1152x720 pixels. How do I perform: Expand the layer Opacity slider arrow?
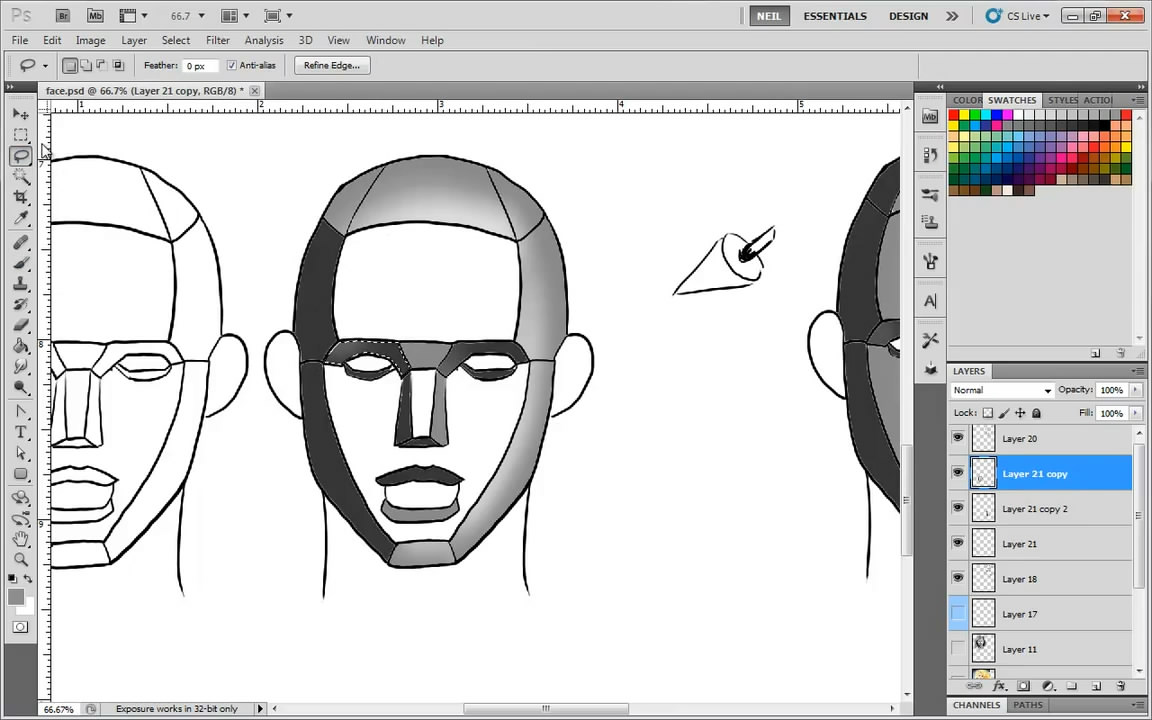click(x=1133, y=390)
